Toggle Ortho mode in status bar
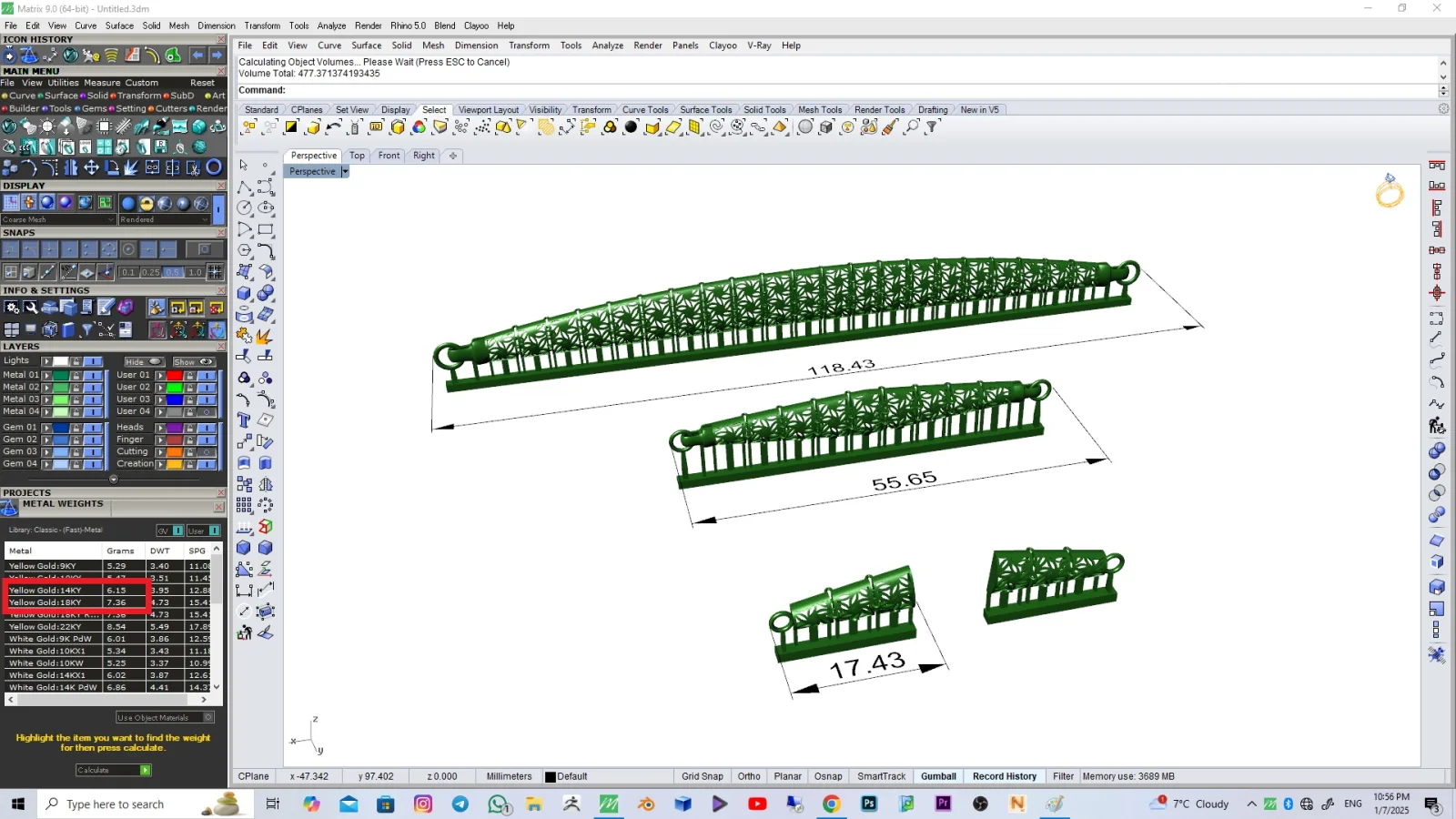 (749, 776)
